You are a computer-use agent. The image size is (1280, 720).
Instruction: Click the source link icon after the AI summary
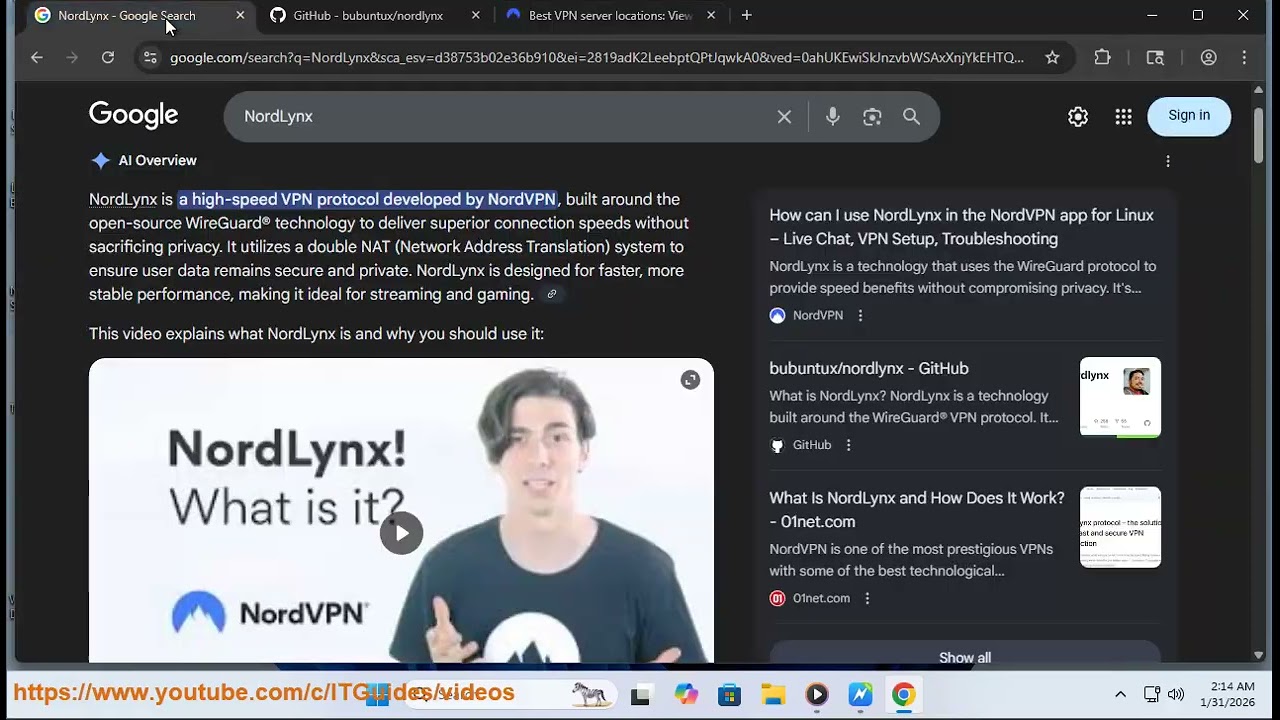point(551,294)
